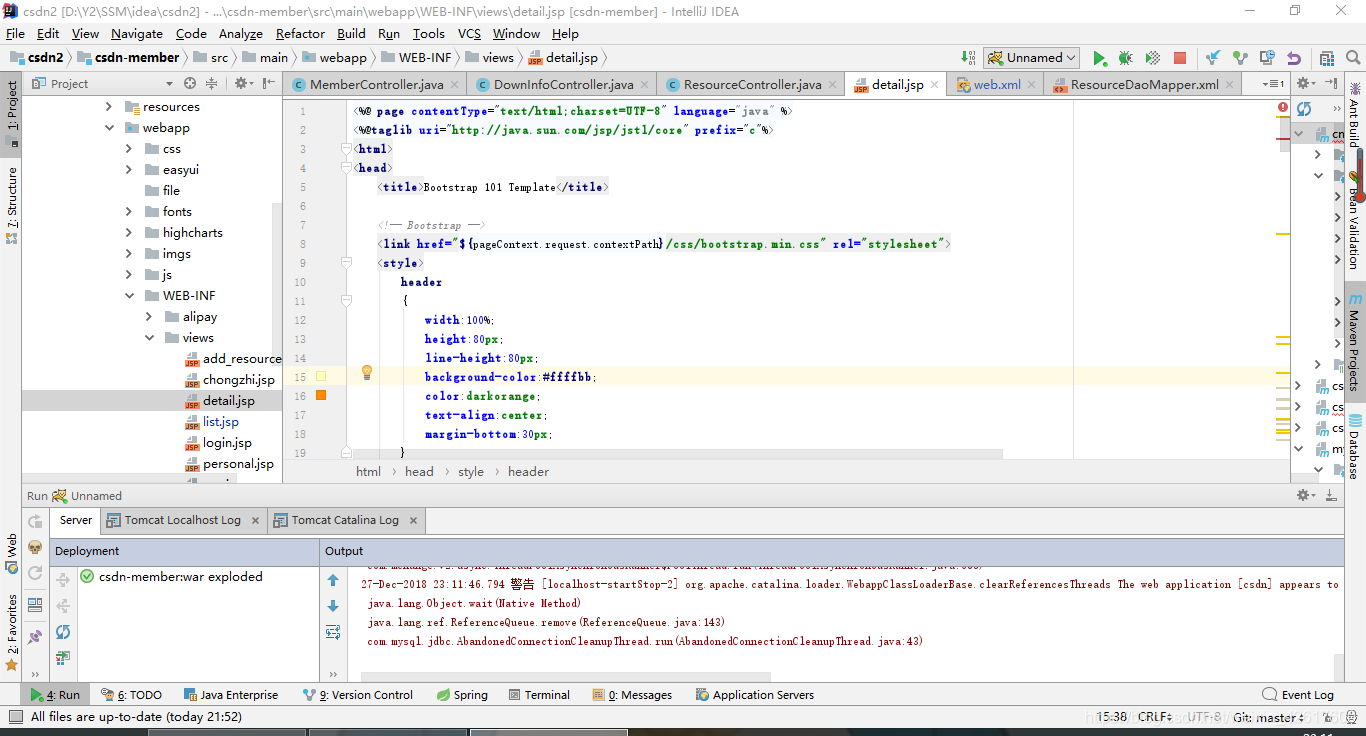
Task: Expand the alipay folder
Action: tap(149, 317)
